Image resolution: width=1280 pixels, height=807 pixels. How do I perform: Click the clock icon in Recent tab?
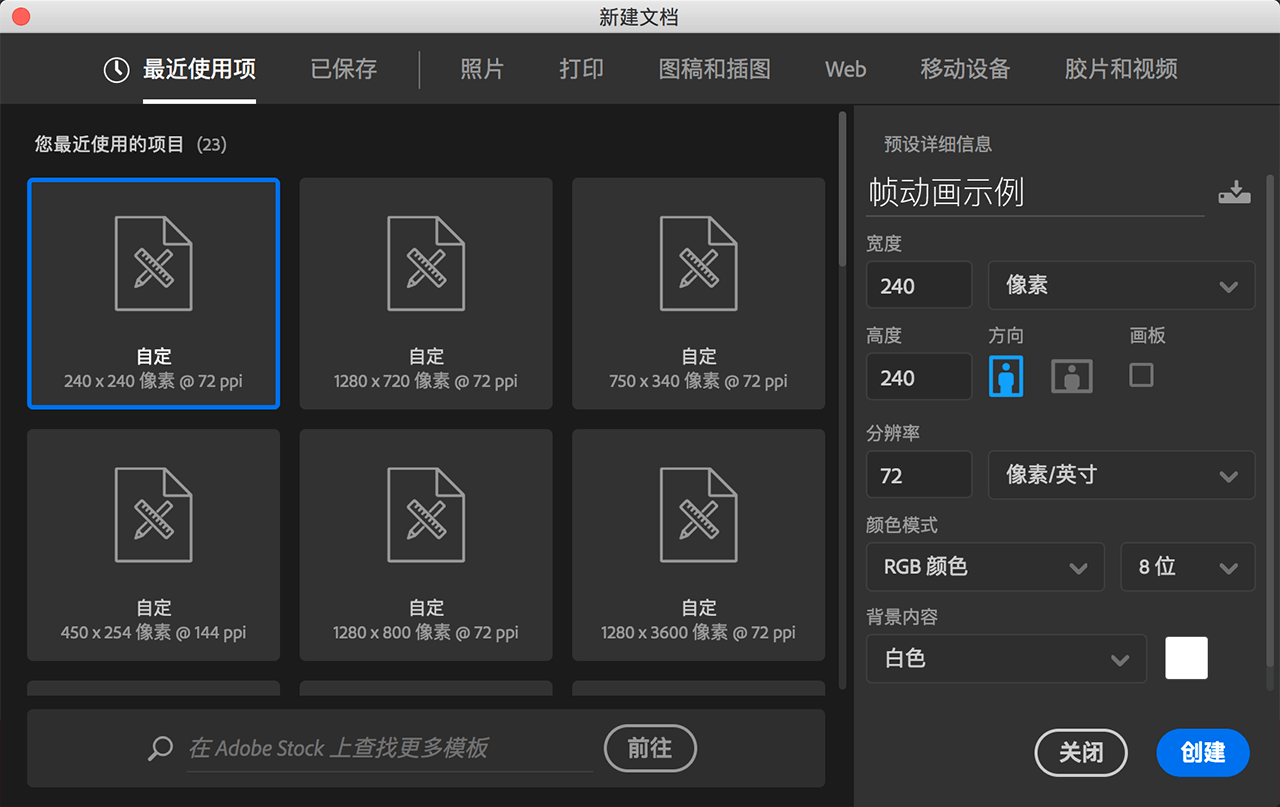tap(117, 69)
